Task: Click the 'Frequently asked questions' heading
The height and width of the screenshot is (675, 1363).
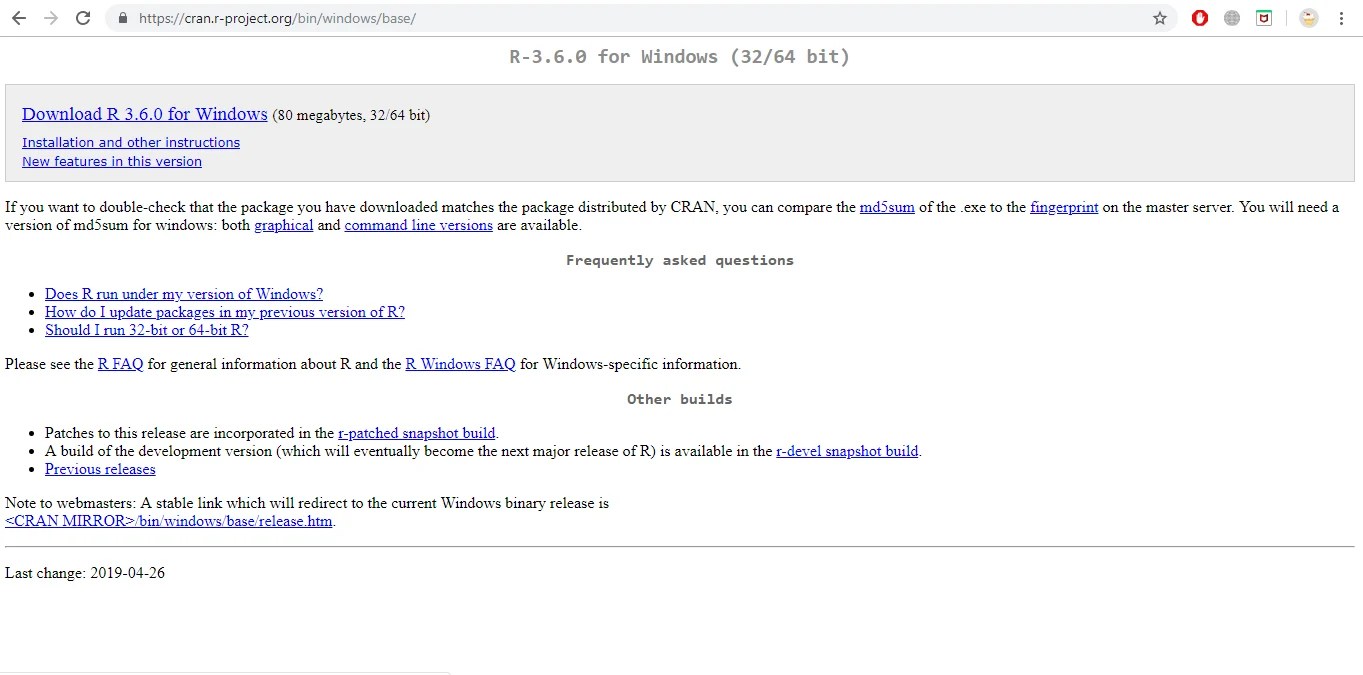Action: [680, 260]
